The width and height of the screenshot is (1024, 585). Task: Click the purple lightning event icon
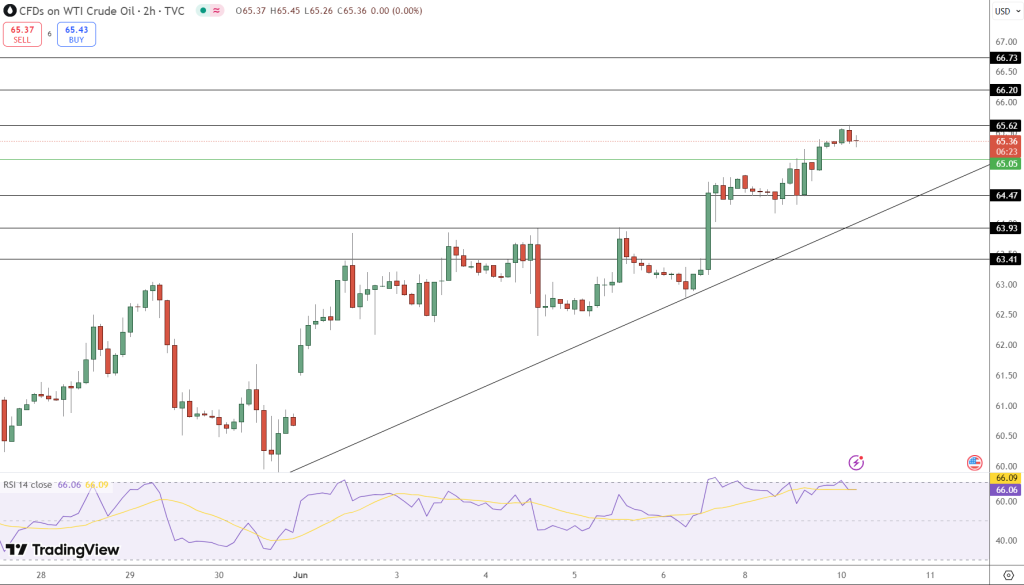[856, 463]
